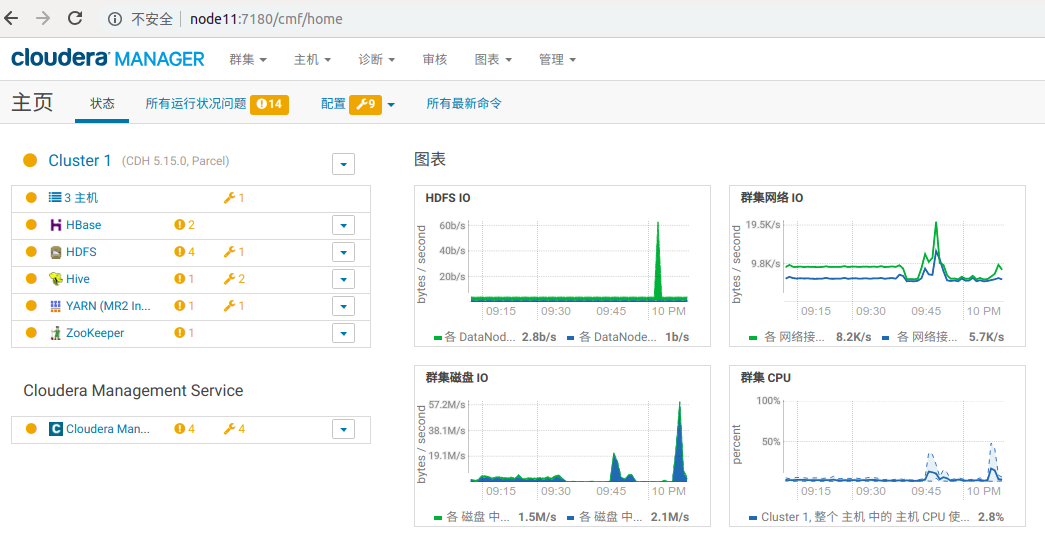The width and height of the screenshot is (1045, 534).
Task: Click green DataNode legend swatch, HDFS IO
Action: click(438, 338)
